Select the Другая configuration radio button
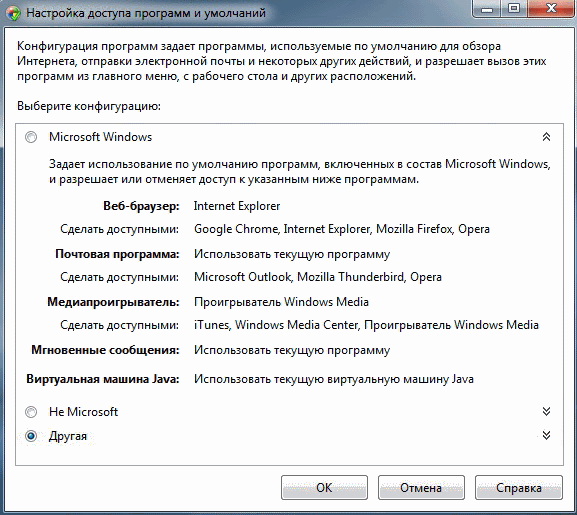The width and height of the screenshot is (577, 515). (x=31, y=436)
